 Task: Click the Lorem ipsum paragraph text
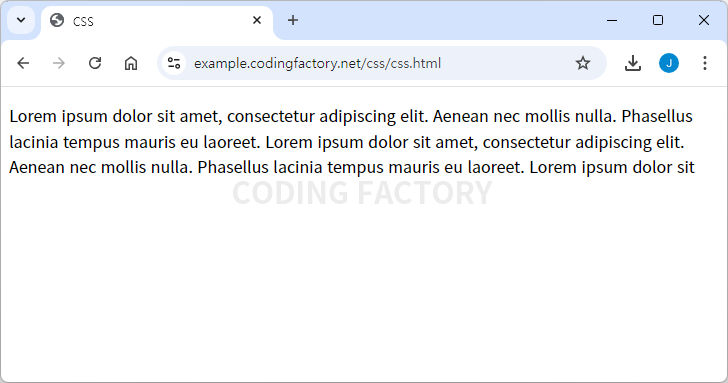tap(352, 142)
